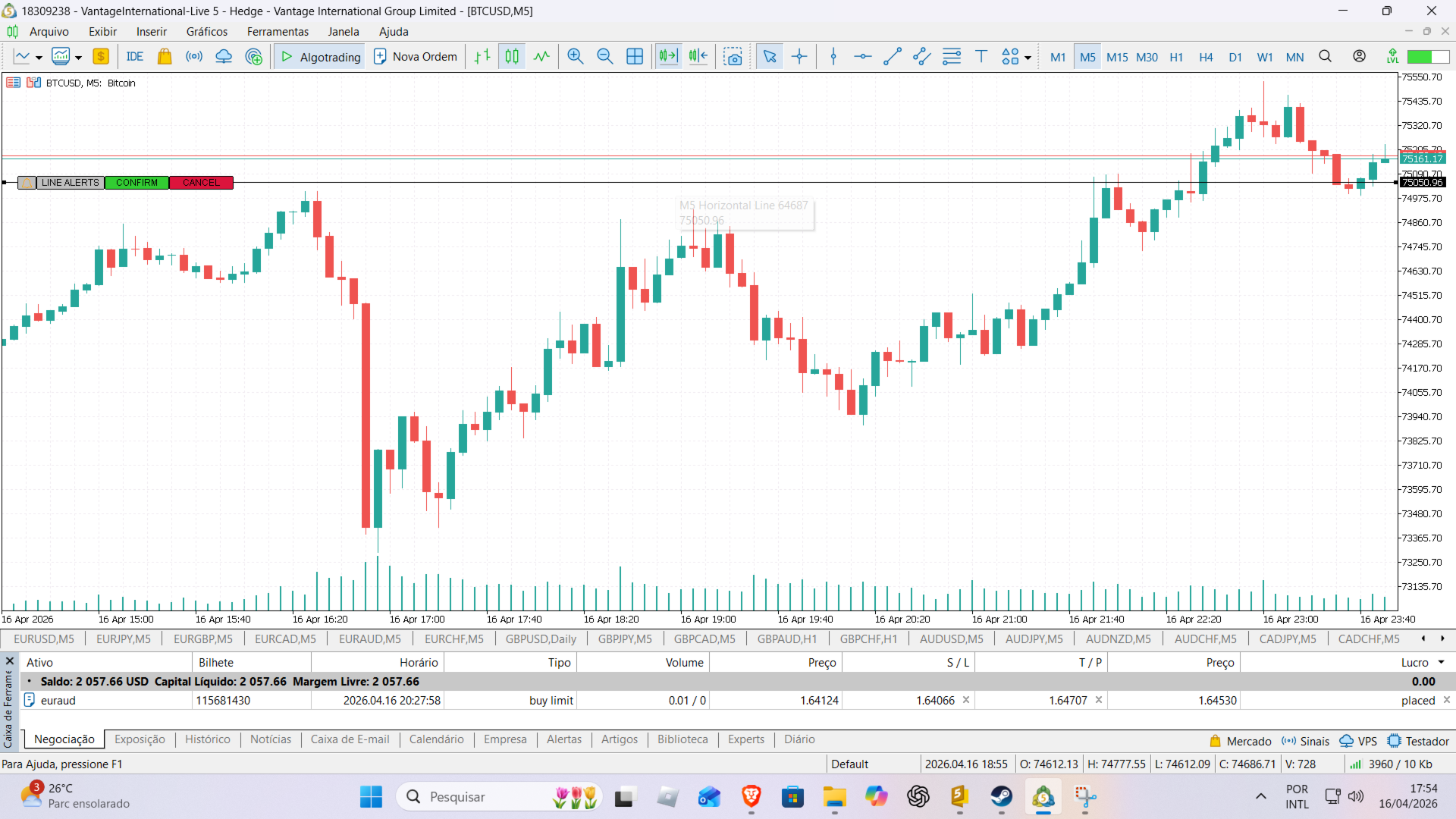Open the chart type dropdown arrow

[39, 58]
